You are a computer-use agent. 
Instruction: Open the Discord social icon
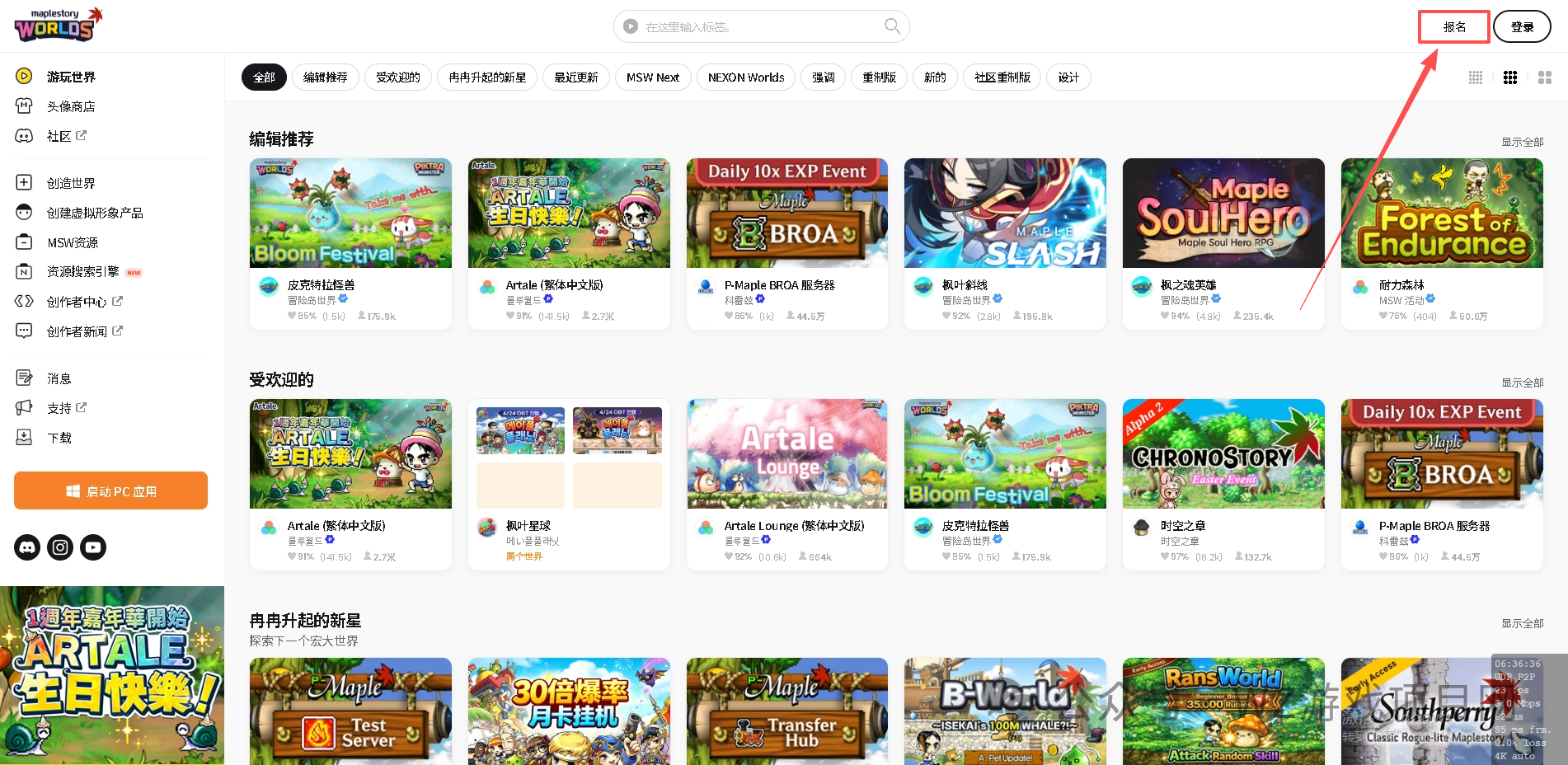[27, 547]
